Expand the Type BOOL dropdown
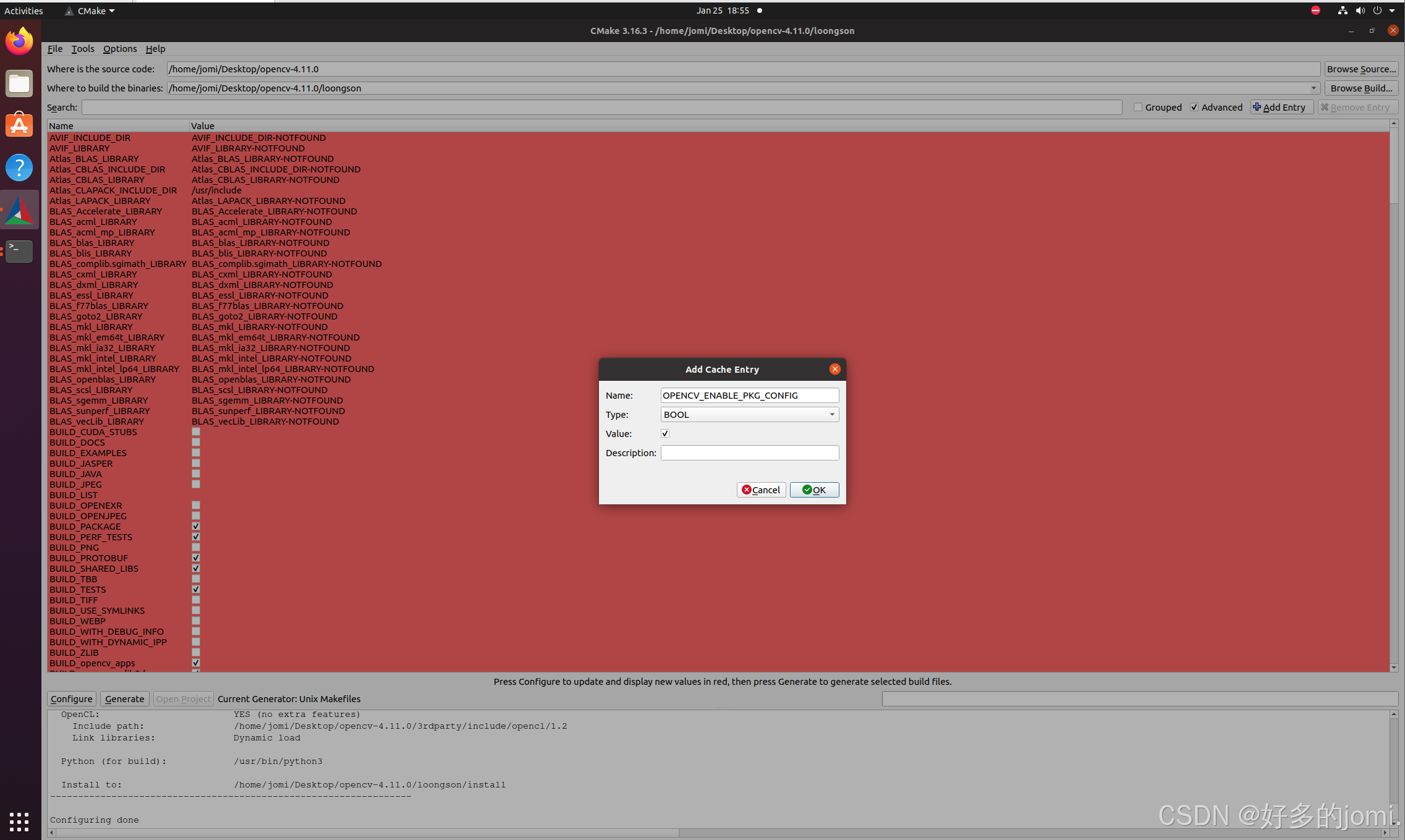Screen dimensions: 1405x840 pyautogui.click(x=749, y=414)
